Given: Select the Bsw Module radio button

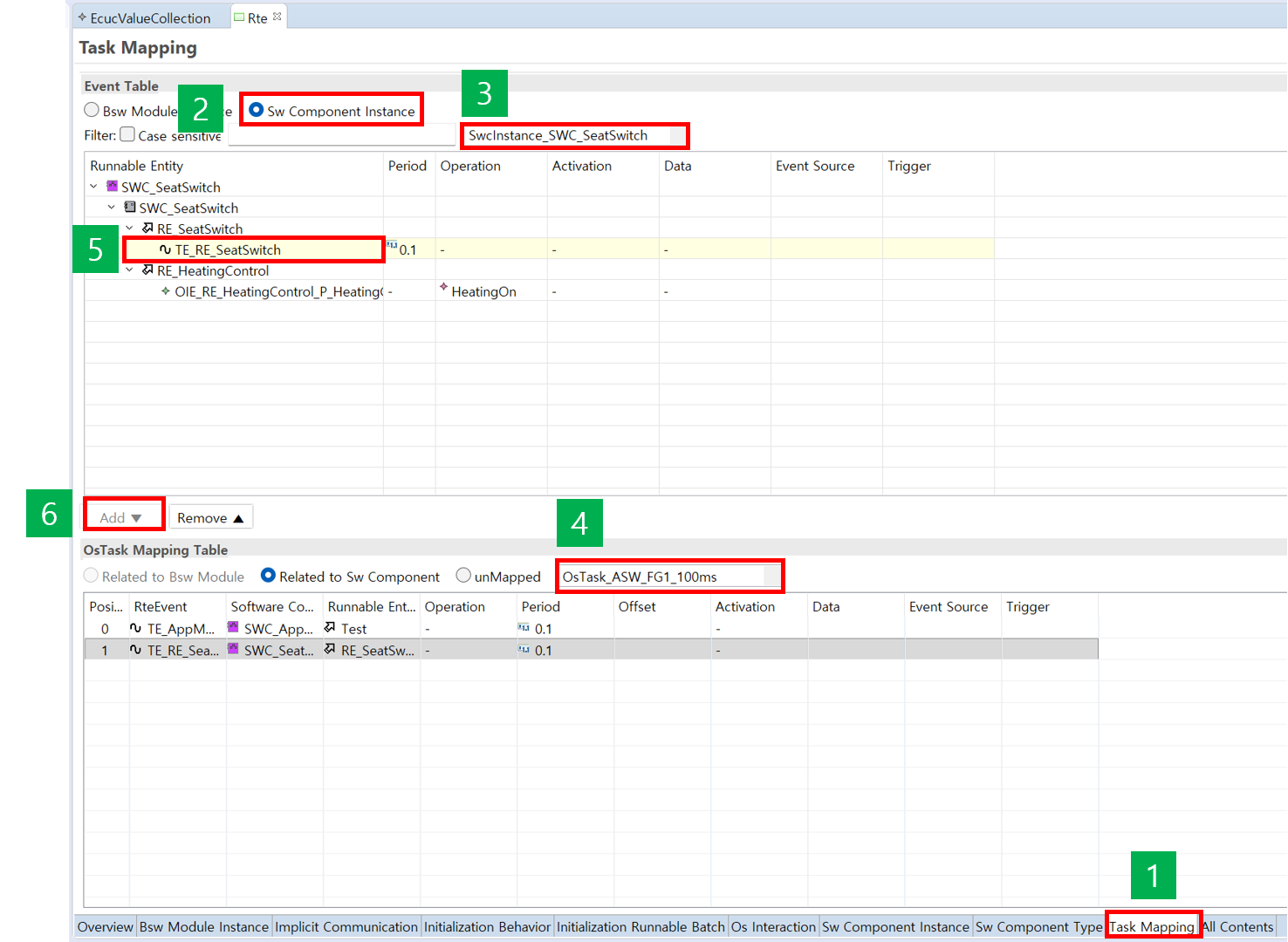Looking at the screenshot, I should [92, 110].
